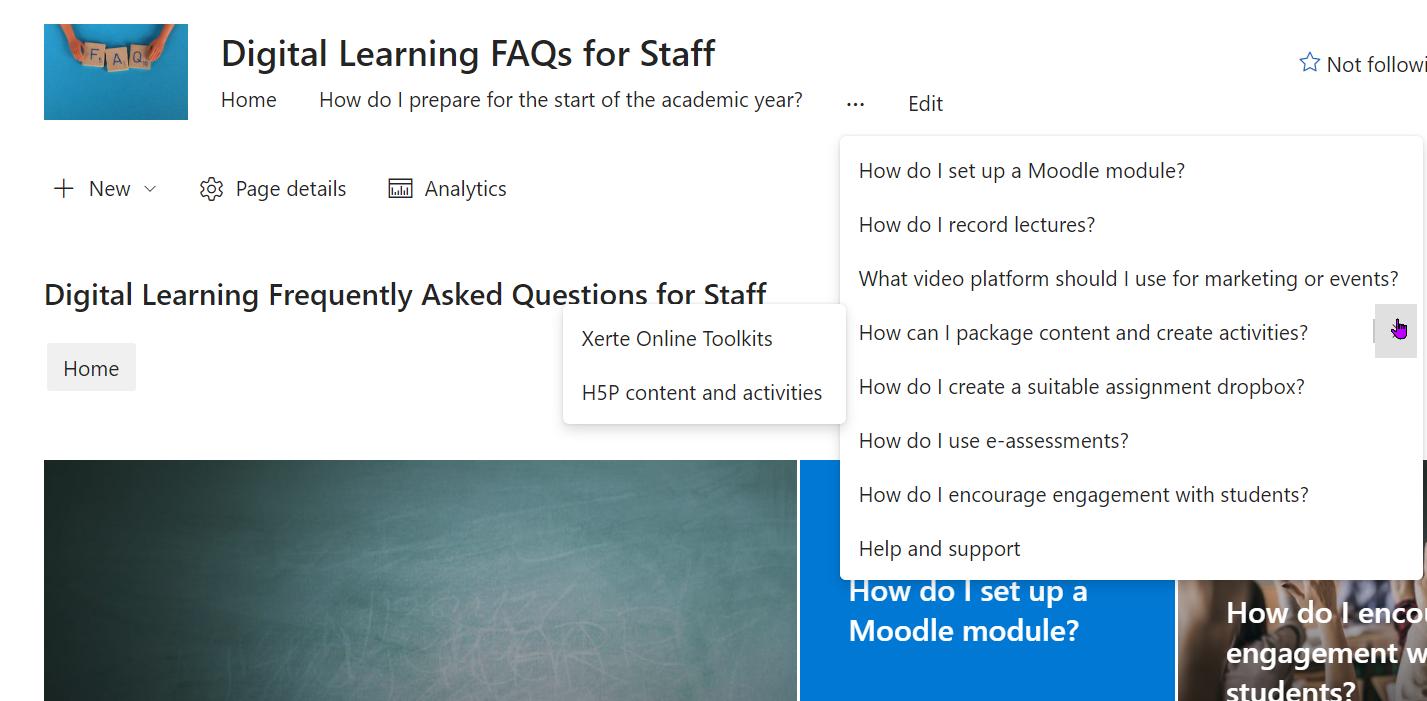Expand the New dropdown chevron
This screenshot has height=701, width=1427.
click(x=151, y=189)
